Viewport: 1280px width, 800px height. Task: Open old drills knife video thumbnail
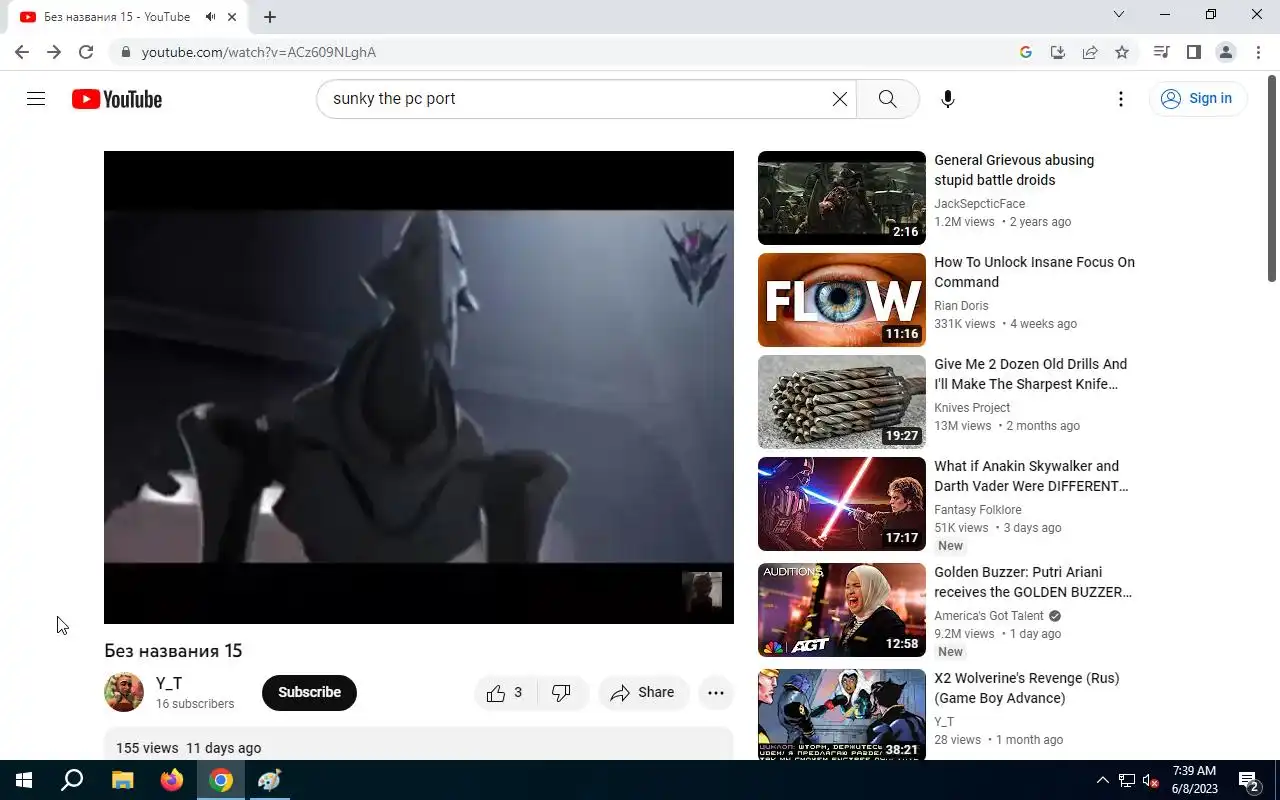point(842,402)
